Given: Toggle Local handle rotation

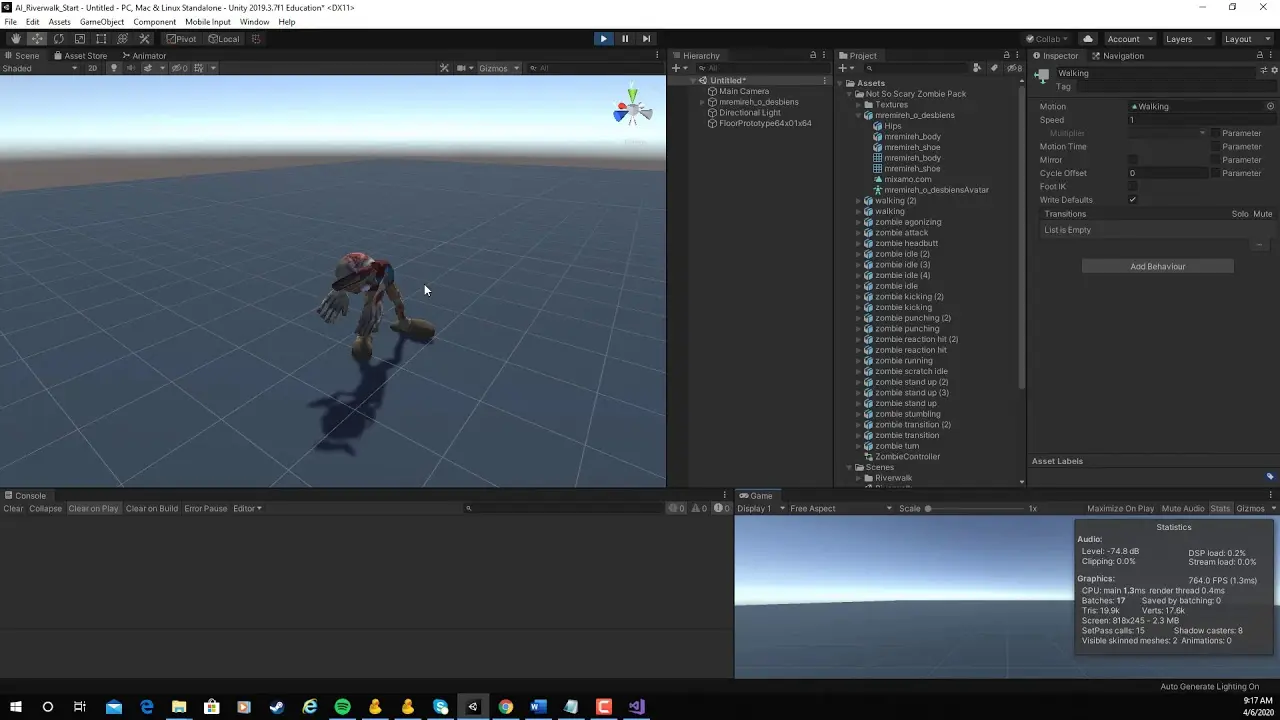Looking at the screenshot, I should pyautogui.click(x=223, y=39).
